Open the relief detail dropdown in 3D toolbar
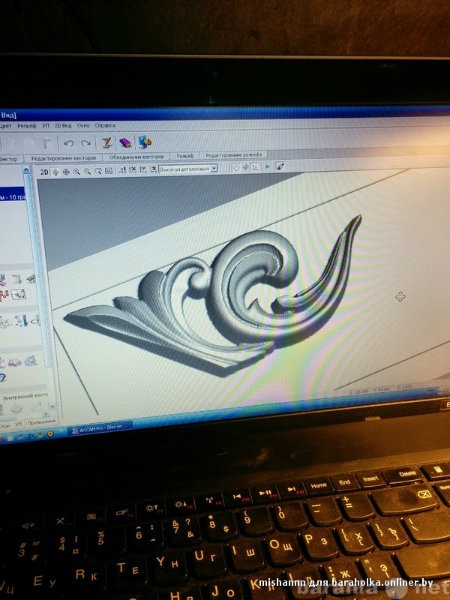 point(188,168)
